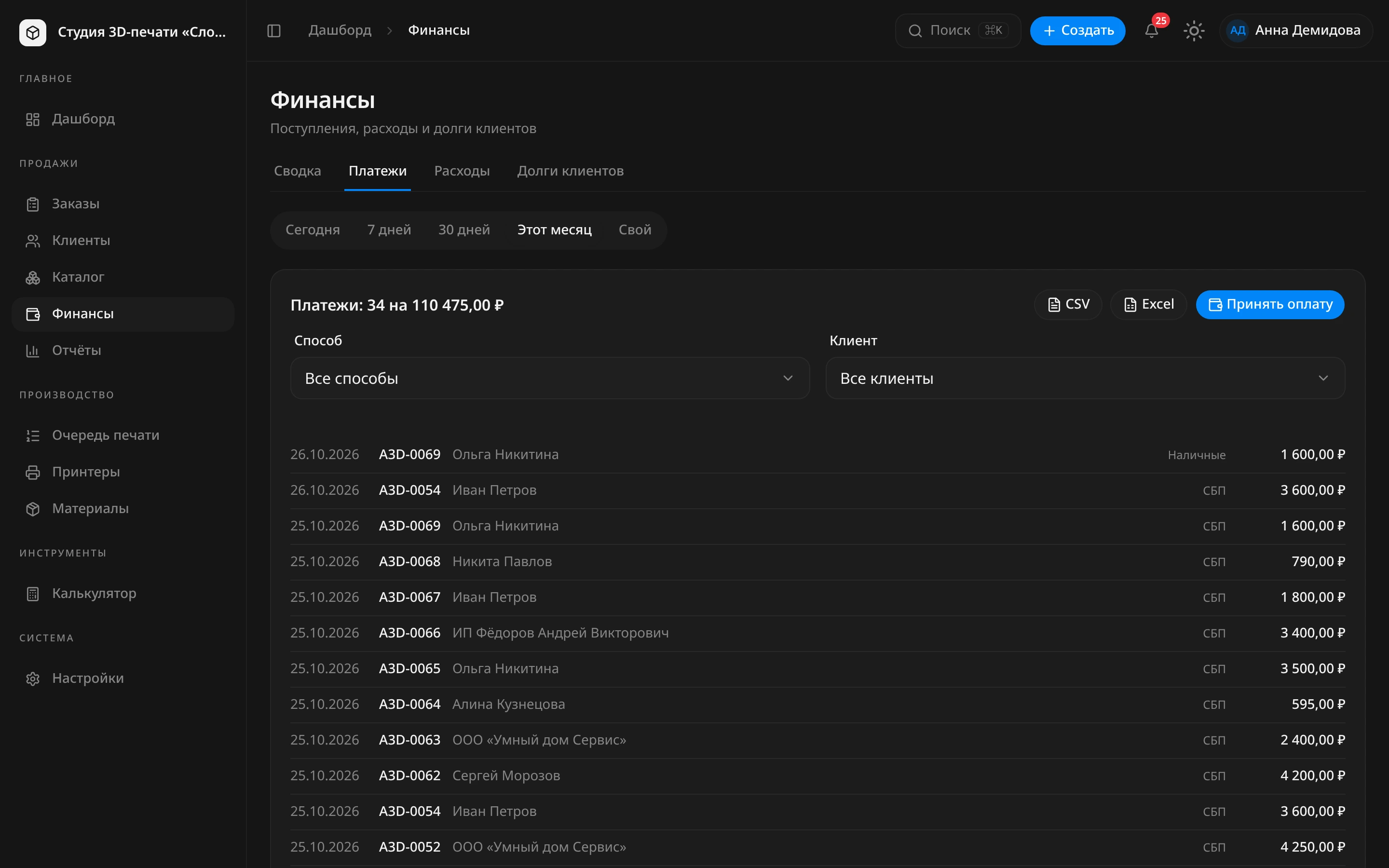Switch to the Сводка tab

[297, 171]
